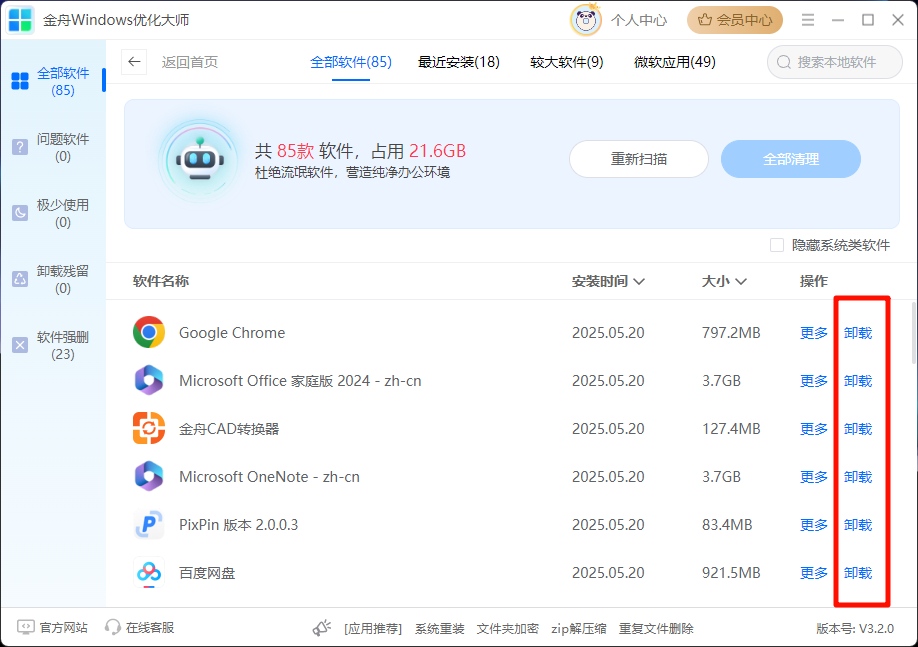Click the megaphone announcement icon
918x647 pixels.
(x=321, y=628)
